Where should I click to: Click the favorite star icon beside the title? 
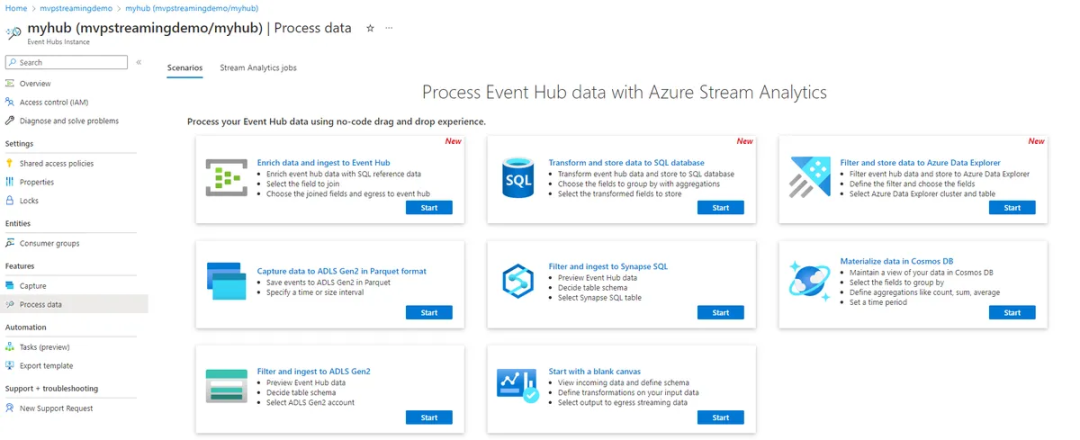370,28
